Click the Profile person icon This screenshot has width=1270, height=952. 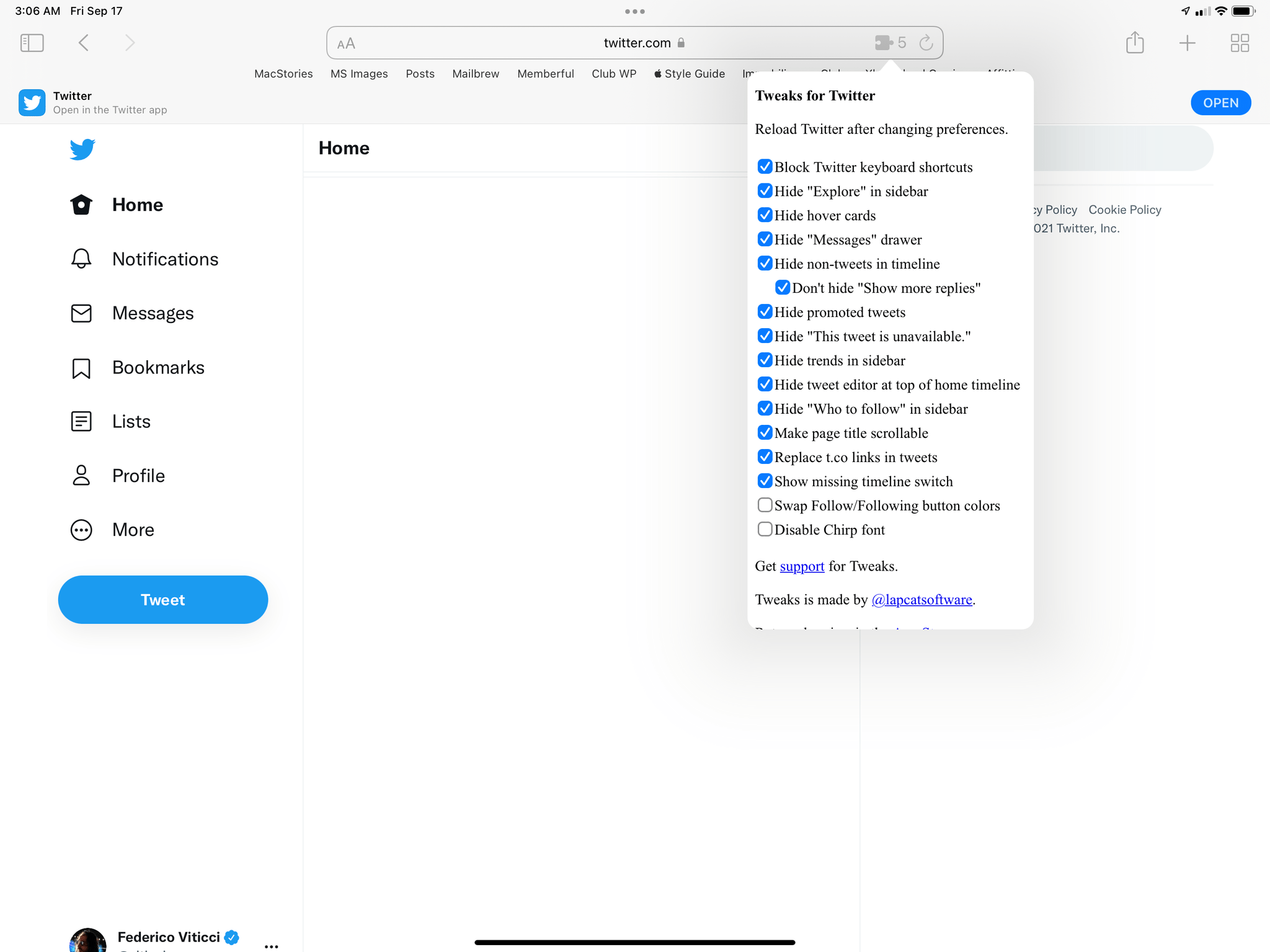coord(81,476)
